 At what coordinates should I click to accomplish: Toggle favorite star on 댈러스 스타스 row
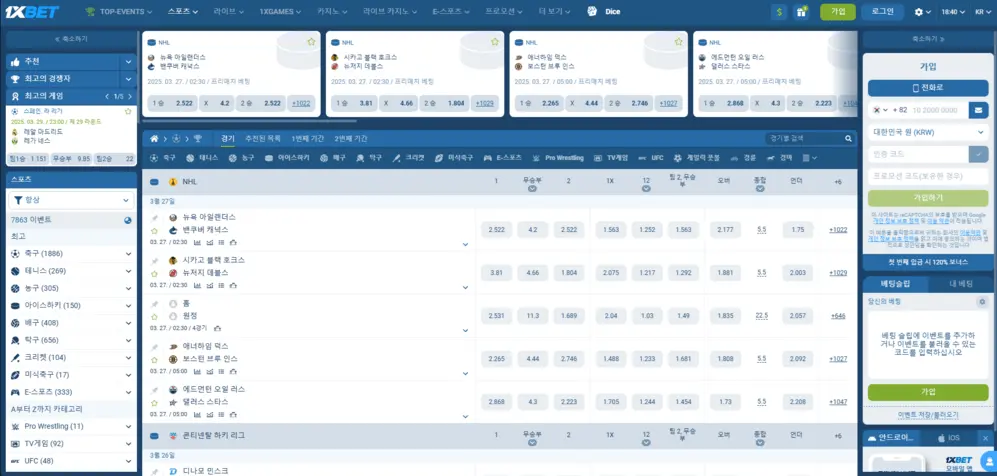pyautogui.click(x=154, y=403)
